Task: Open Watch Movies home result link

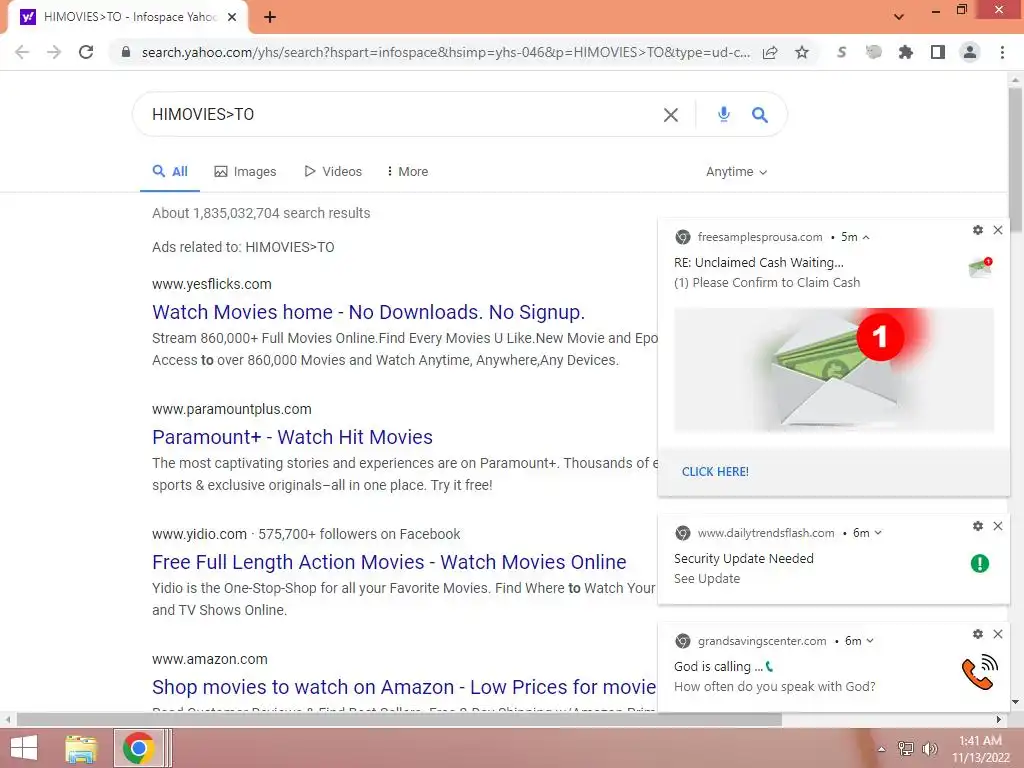Action: pos(368,312)
